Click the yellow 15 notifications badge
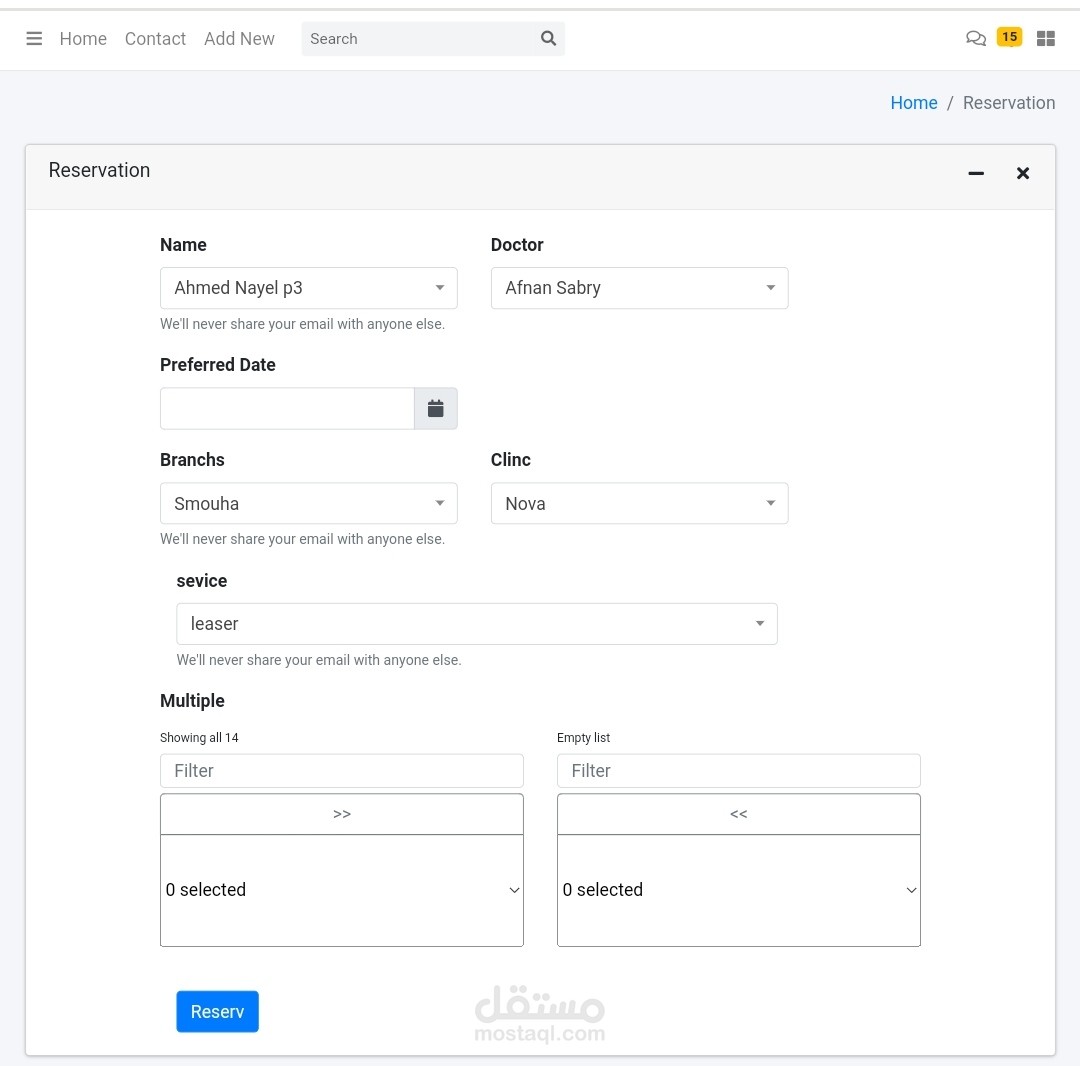The height and width of the screenshot is (1066, 1080). pyautogui.click(x=1009, y=37)
